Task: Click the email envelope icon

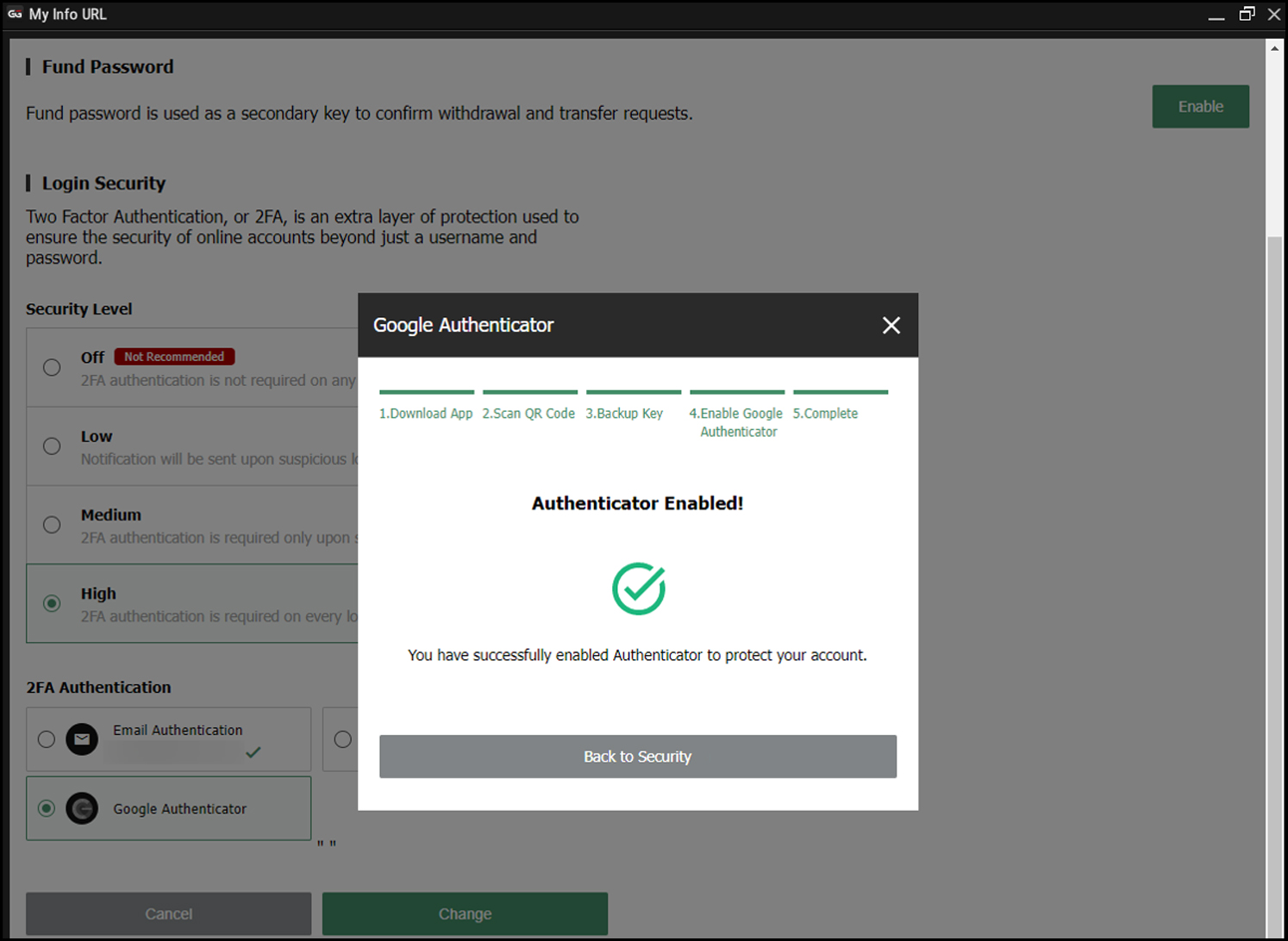Action: (82, 739)
